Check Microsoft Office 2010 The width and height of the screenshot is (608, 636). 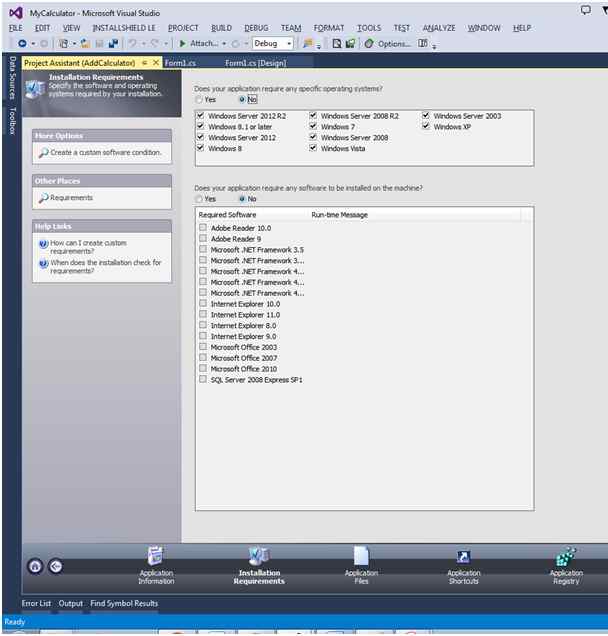203,368
